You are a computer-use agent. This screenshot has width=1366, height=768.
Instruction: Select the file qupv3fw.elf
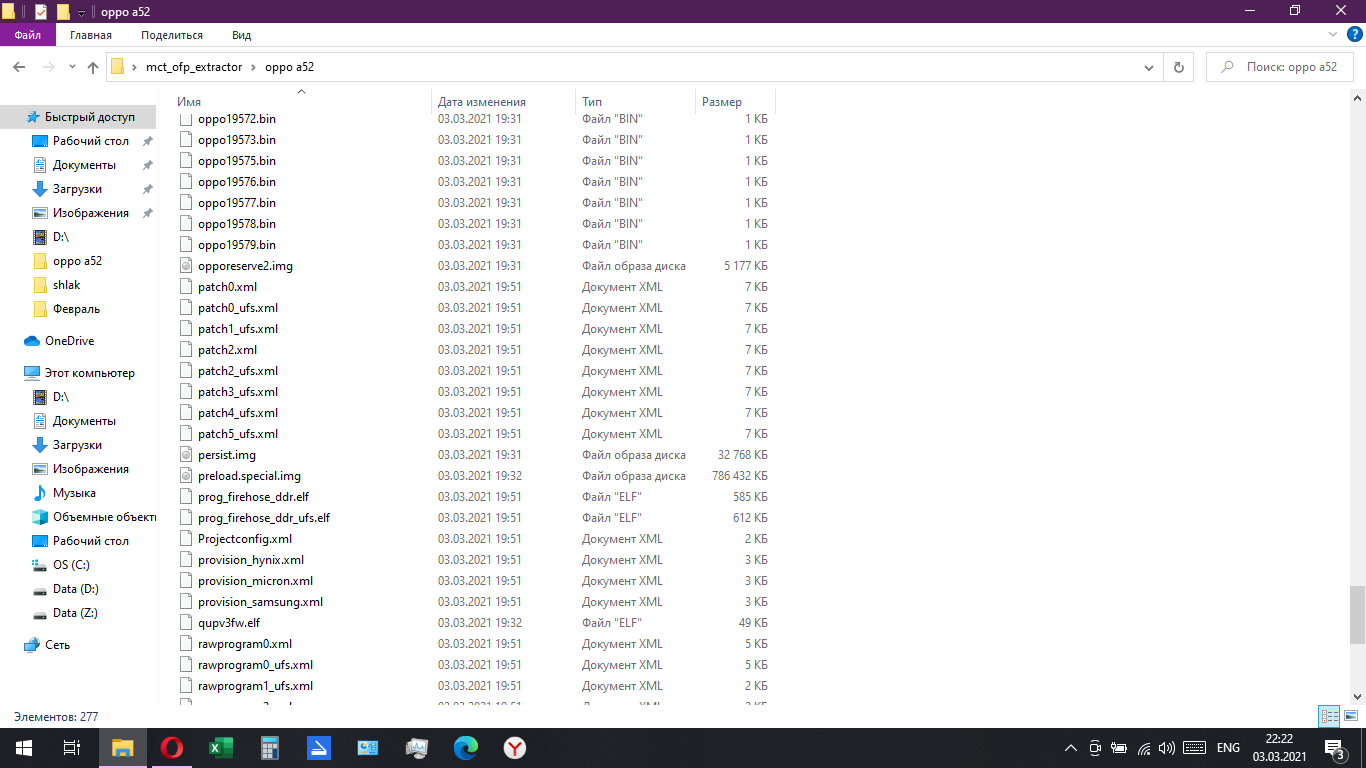click(x=229, y=623)
